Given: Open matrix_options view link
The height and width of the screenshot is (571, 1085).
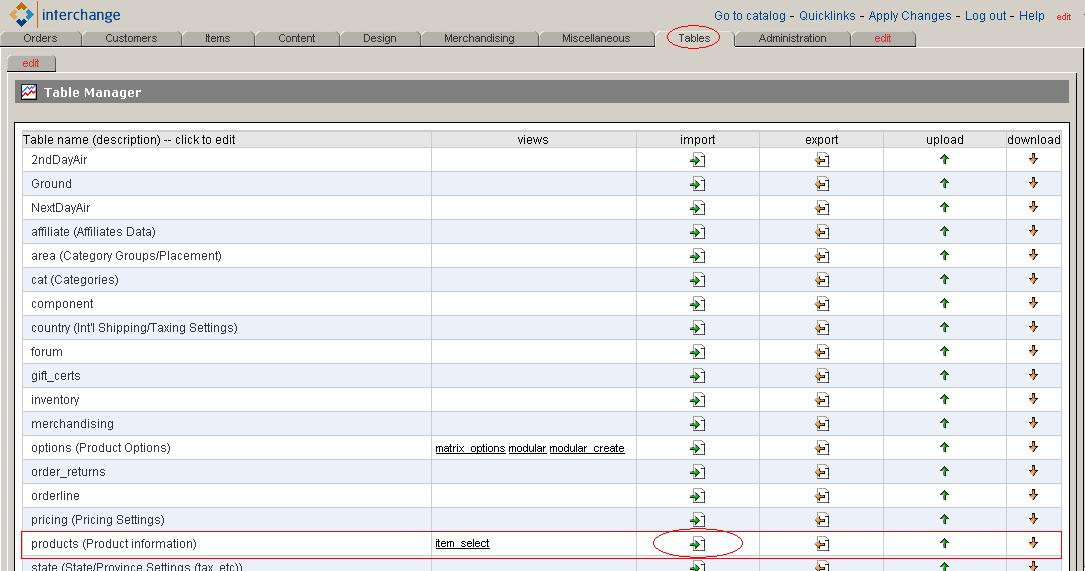Looking at the screenshot, I should (470, 448).
